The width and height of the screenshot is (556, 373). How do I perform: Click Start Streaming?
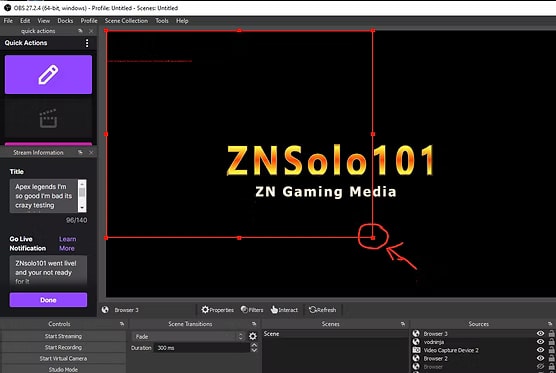[63, 336]
